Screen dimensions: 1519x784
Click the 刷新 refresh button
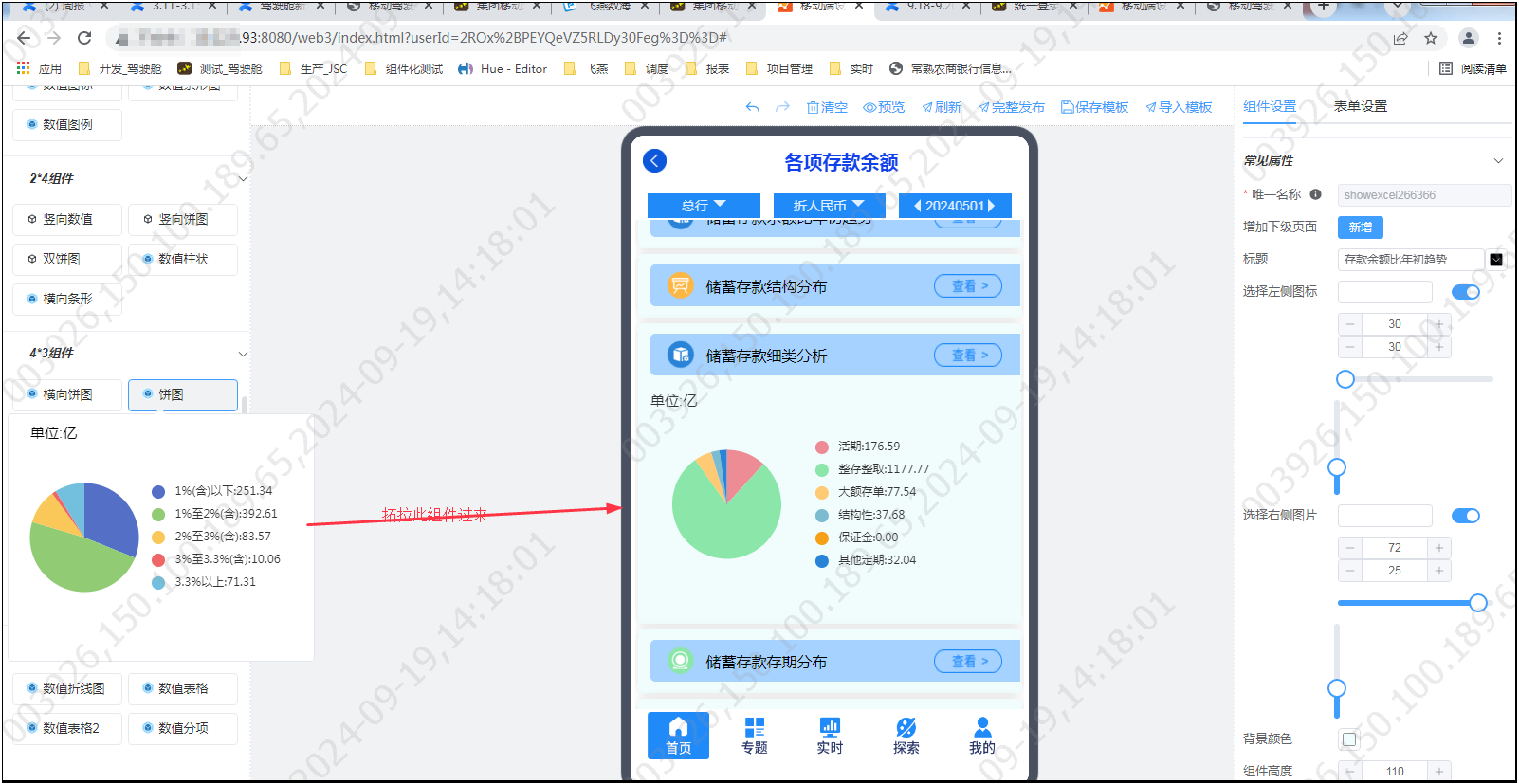(942, 107)
